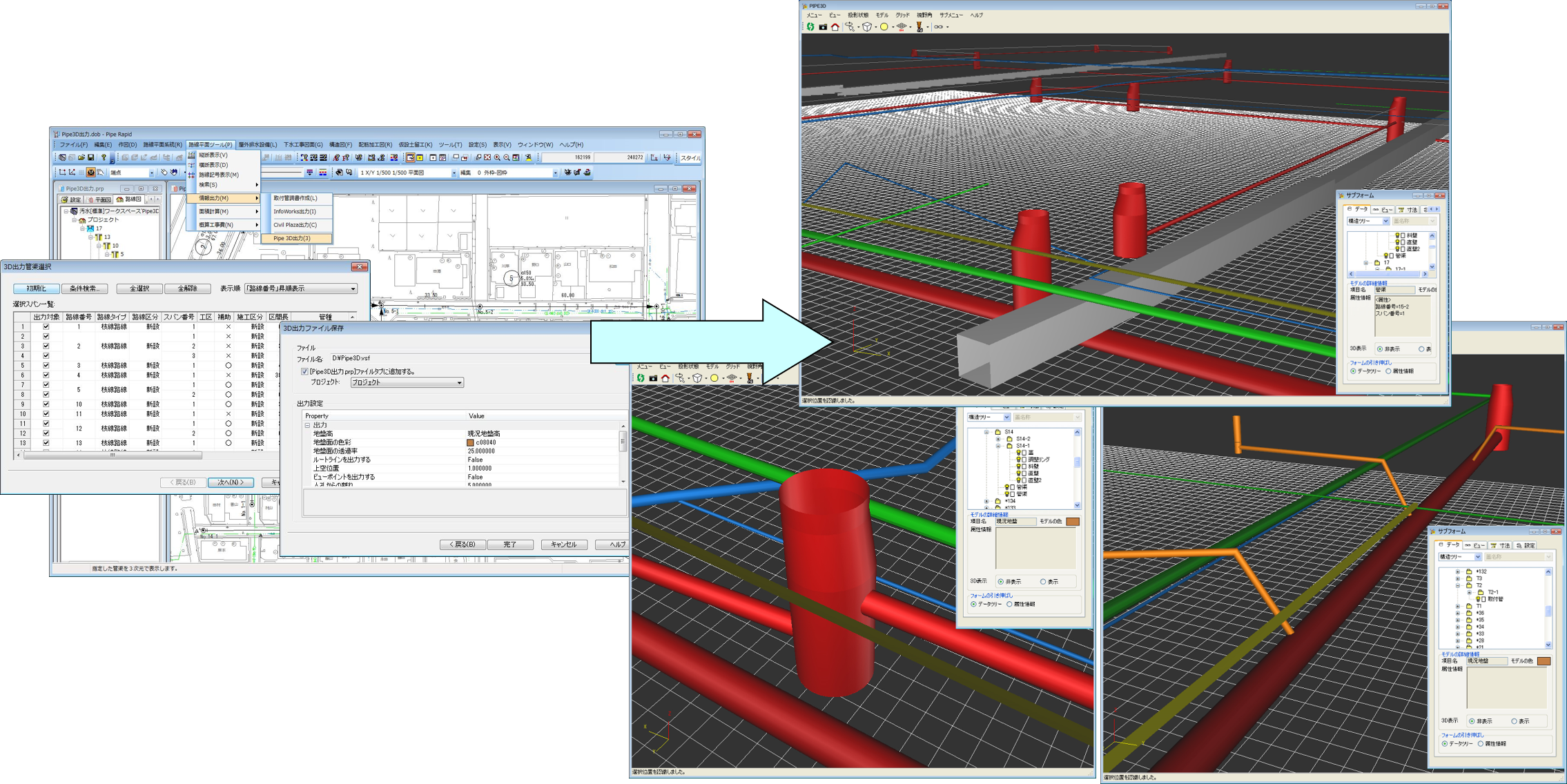Uncheck the row 1 output target checkbox
The image size is (1567, 784).
(x=46, y=326)
